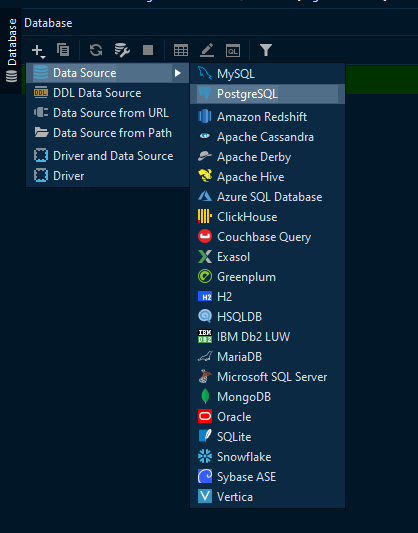Image resolution: width=418 pixels, height=533 pixels.
Task: Click the Couchbase Query red icon
Action: [205, 236]
